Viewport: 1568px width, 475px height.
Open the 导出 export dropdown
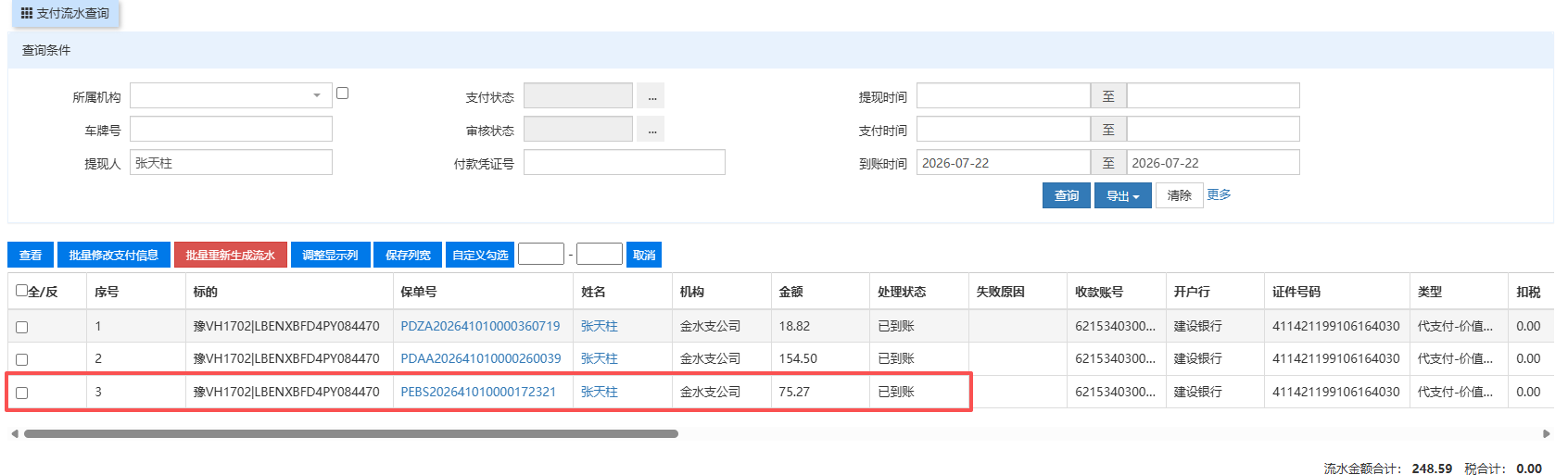pyautogui.click(x=1123, y=195)
